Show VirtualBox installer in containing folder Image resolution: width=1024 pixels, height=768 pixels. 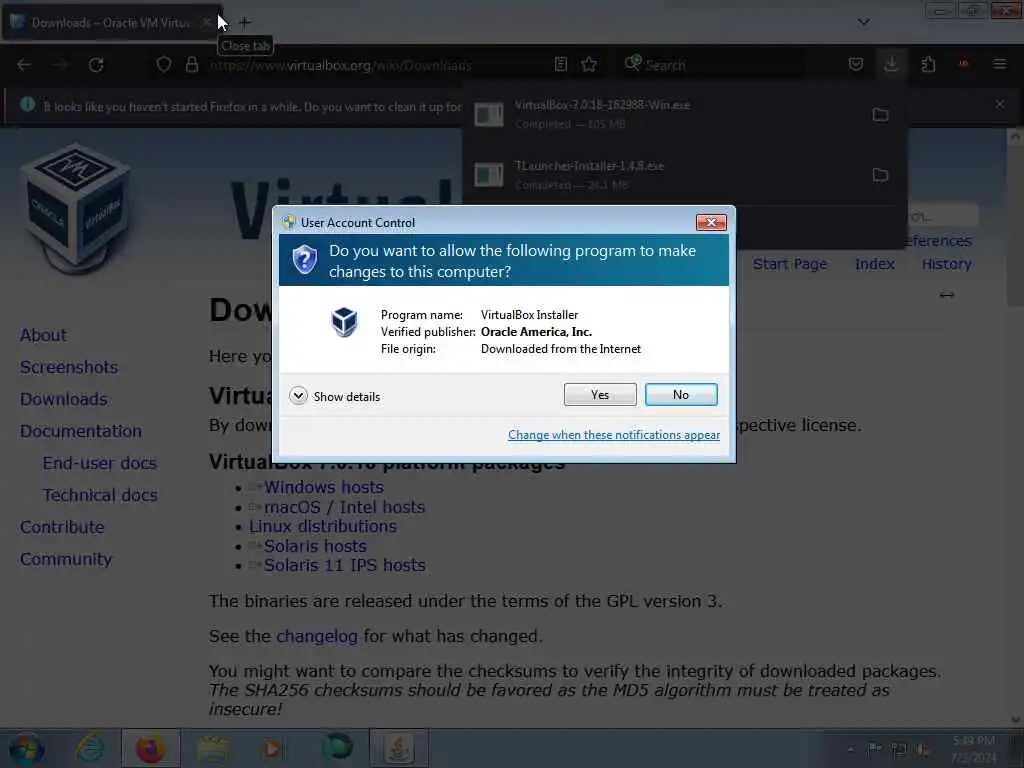(880, 114)
